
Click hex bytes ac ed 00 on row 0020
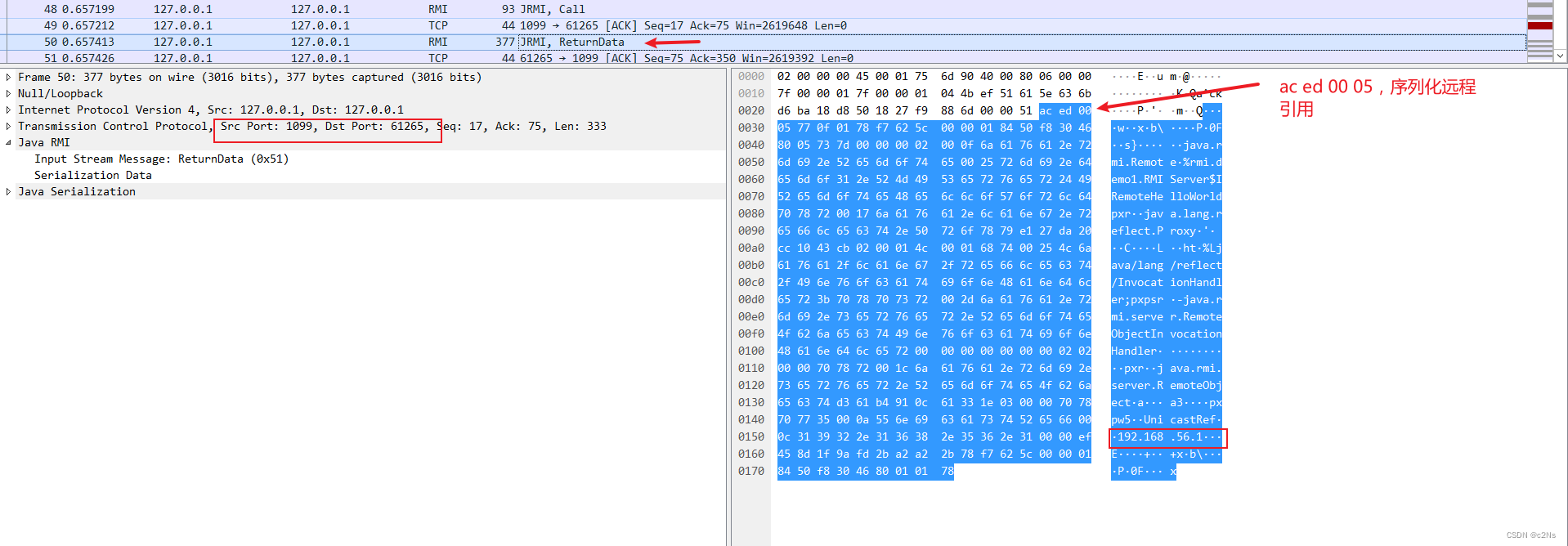pos(1065,110)
